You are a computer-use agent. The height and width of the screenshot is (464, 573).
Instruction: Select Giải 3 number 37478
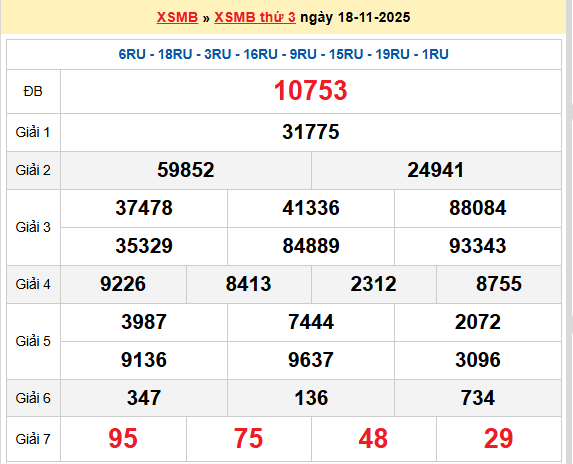(144, 208)
